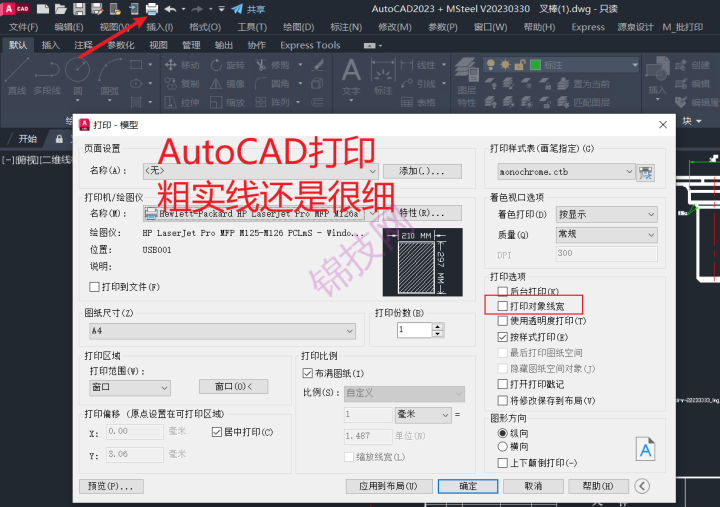The image size is (720, 507).
Task: Select the 旋转 rotate tool
Action: (x=227, y=65)
